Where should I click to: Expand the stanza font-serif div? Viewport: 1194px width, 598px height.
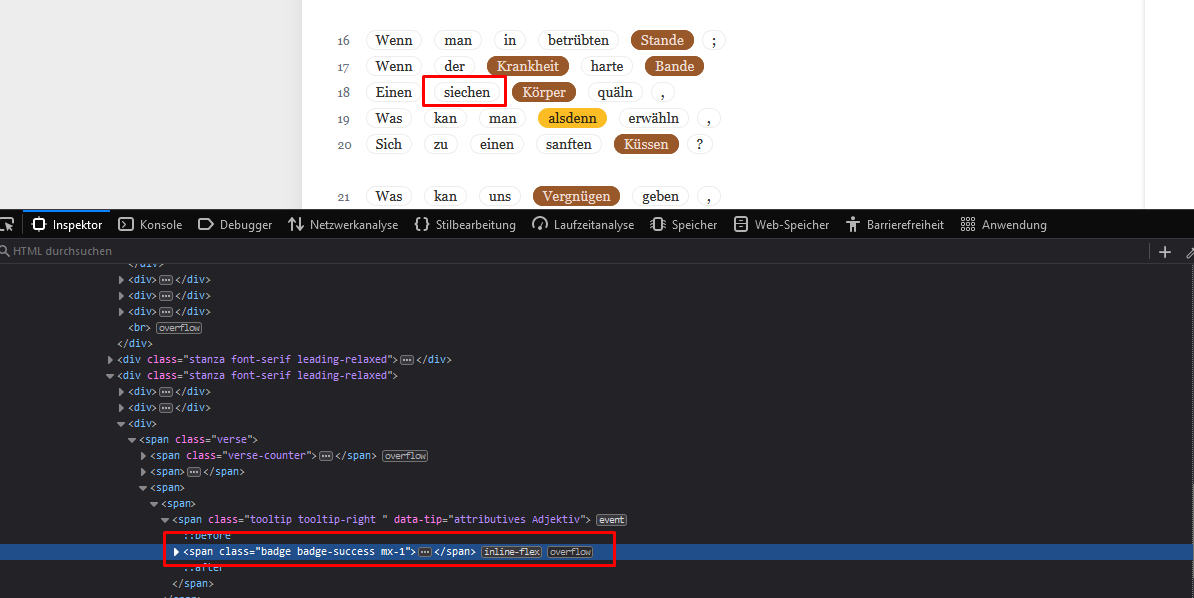click(110, 359)
